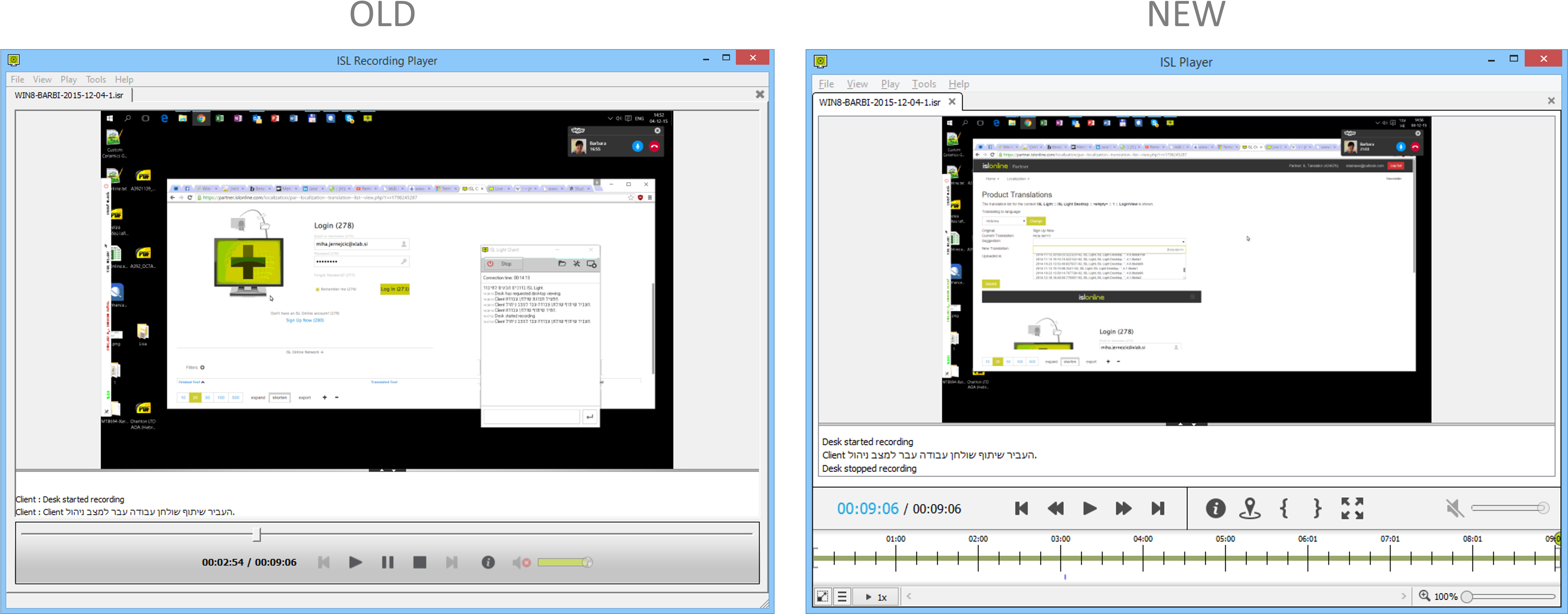Jump to the 01:00 timeline mark

(895, 538)
